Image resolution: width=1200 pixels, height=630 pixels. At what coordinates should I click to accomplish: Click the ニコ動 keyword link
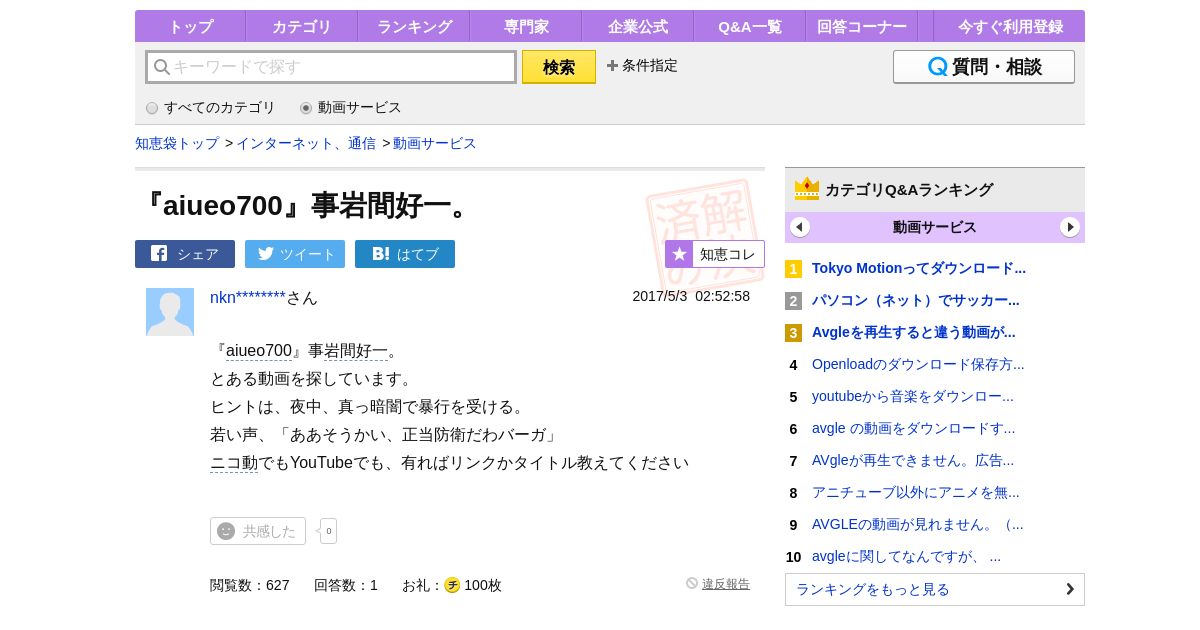point(234,463)
